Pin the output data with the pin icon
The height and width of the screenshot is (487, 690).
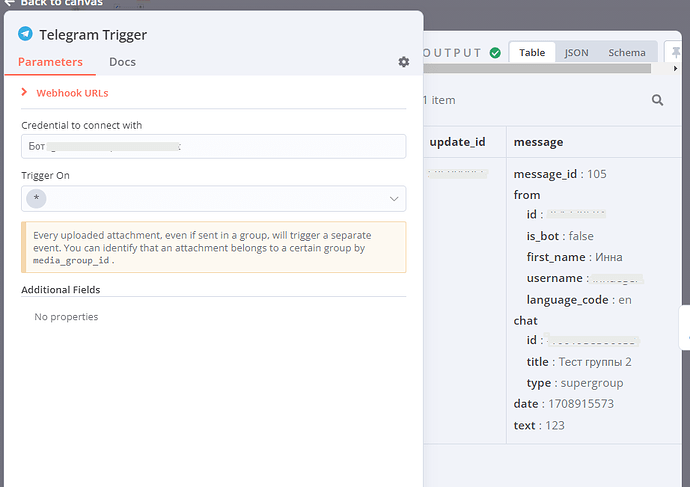(x=676, y=53)
